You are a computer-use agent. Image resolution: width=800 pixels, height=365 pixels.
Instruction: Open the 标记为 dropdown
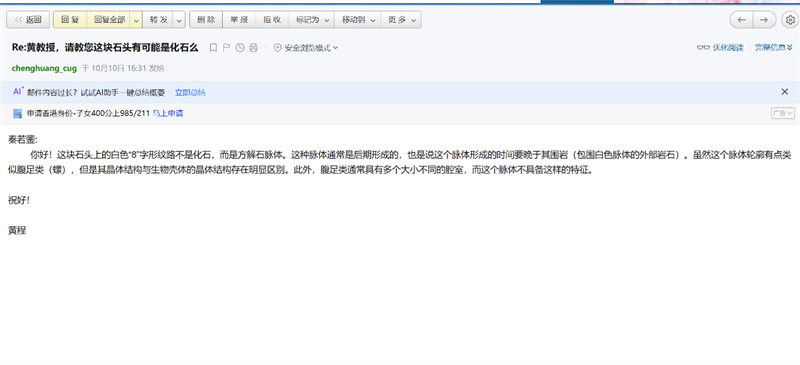pyautogui.click(x=311, y=20)
